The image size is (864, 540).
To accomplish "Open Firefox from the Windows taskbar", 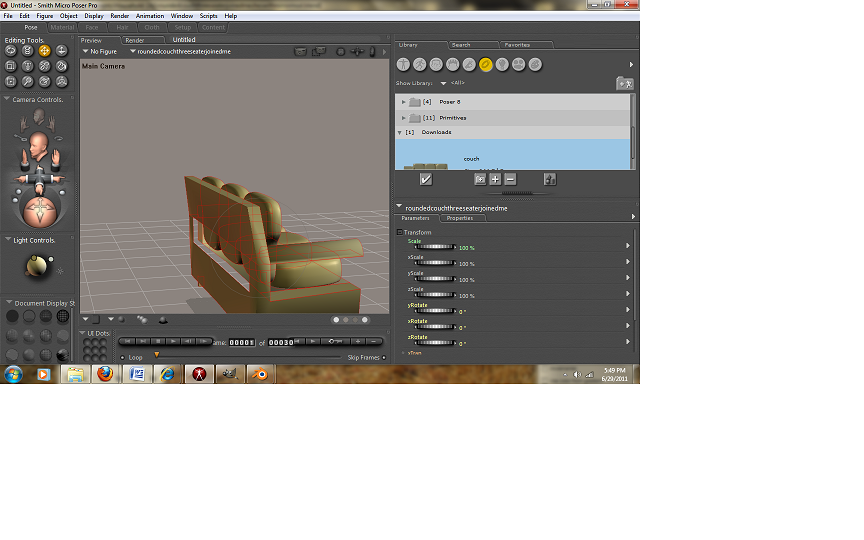I will pos(105,374).
